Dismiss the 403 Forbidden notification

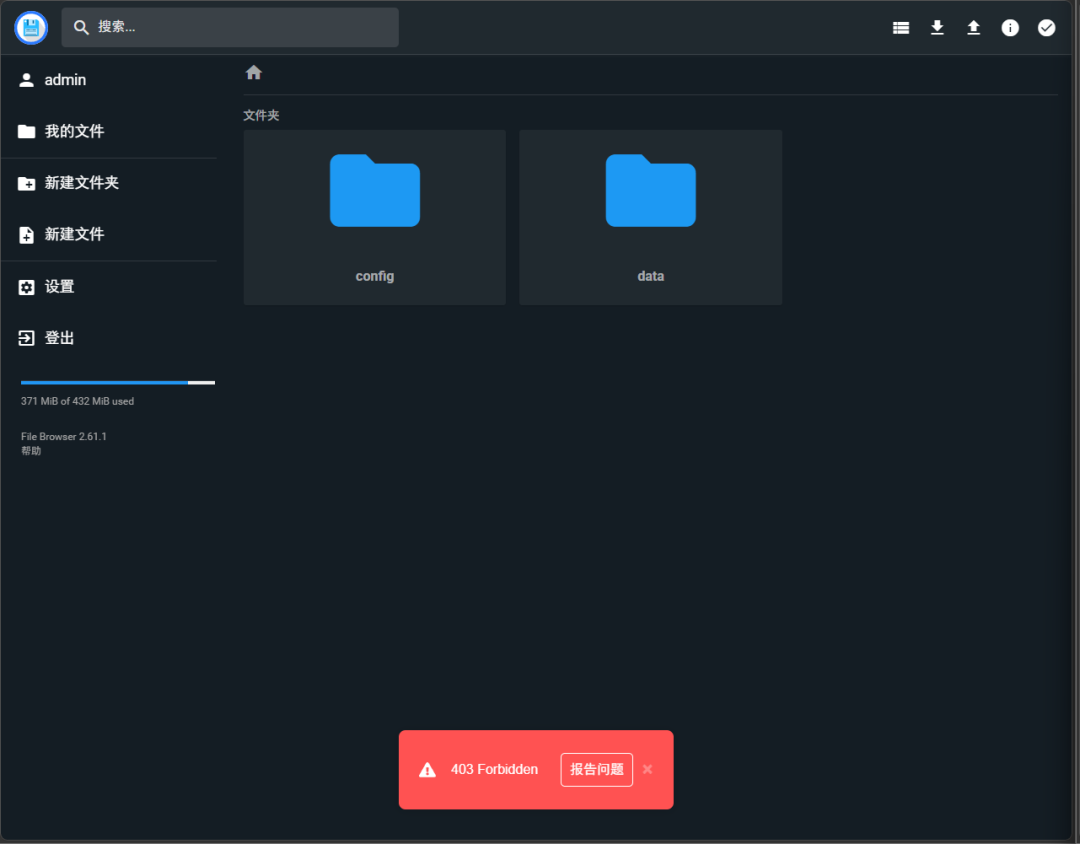tap(647, 769)
